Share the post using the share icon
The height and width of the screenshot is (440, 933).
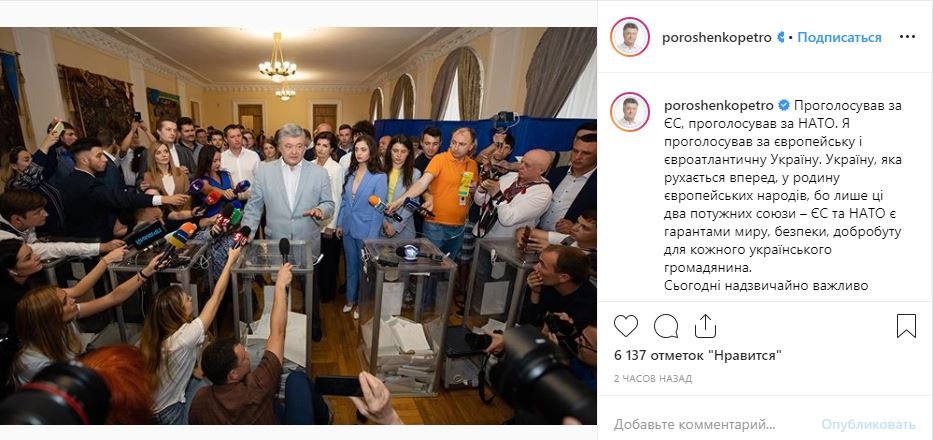705,326
